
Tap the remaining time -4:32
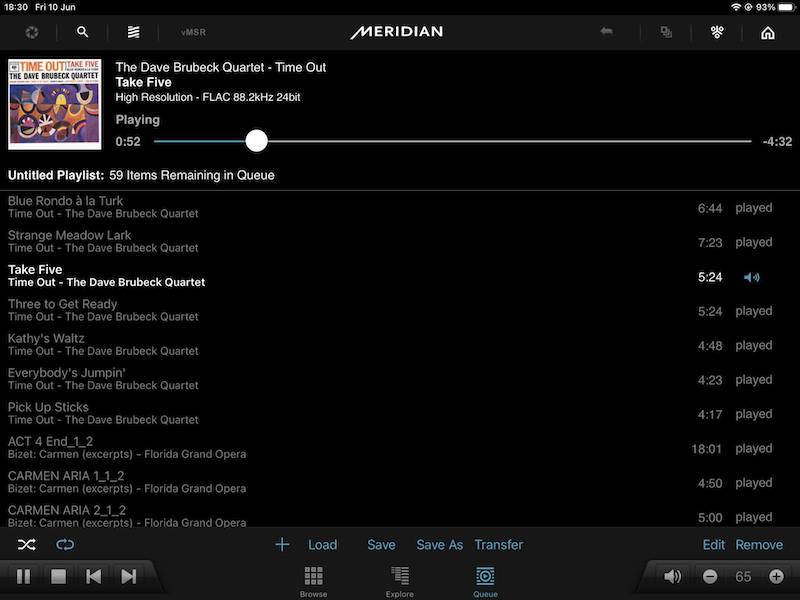click(x=777, y=141)
